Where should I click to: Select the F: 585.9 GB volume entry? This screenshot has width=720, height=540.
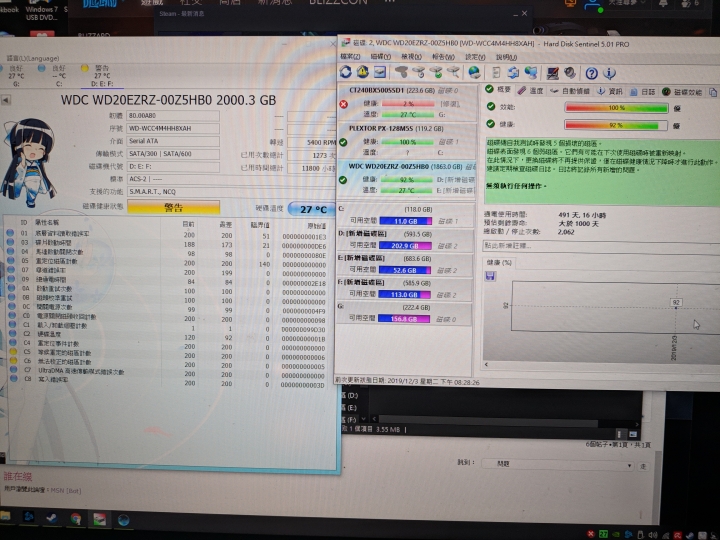tap(405, 289)
